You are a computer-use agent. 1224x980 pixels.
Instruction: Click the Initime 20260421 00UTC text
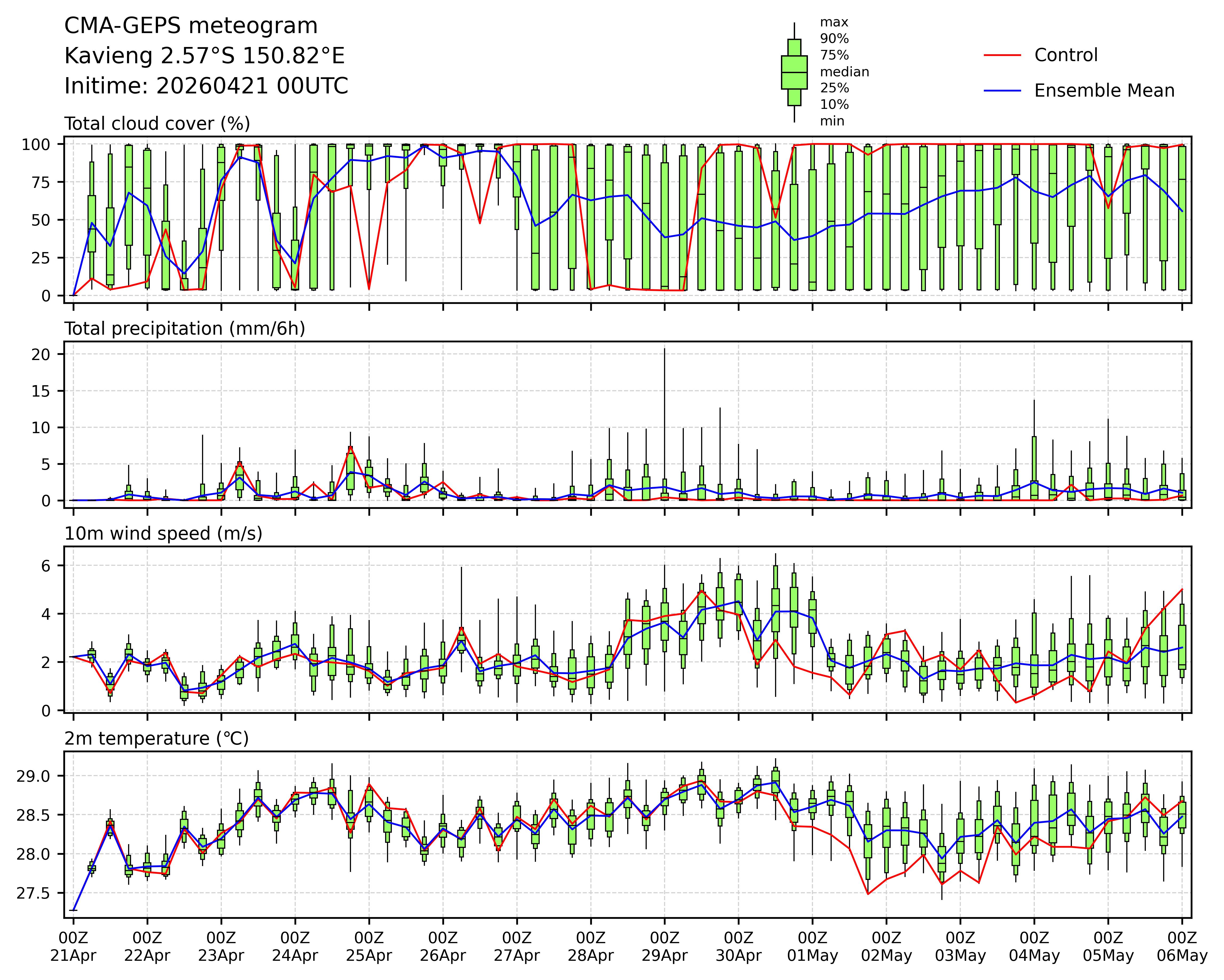tap(206, 86)
